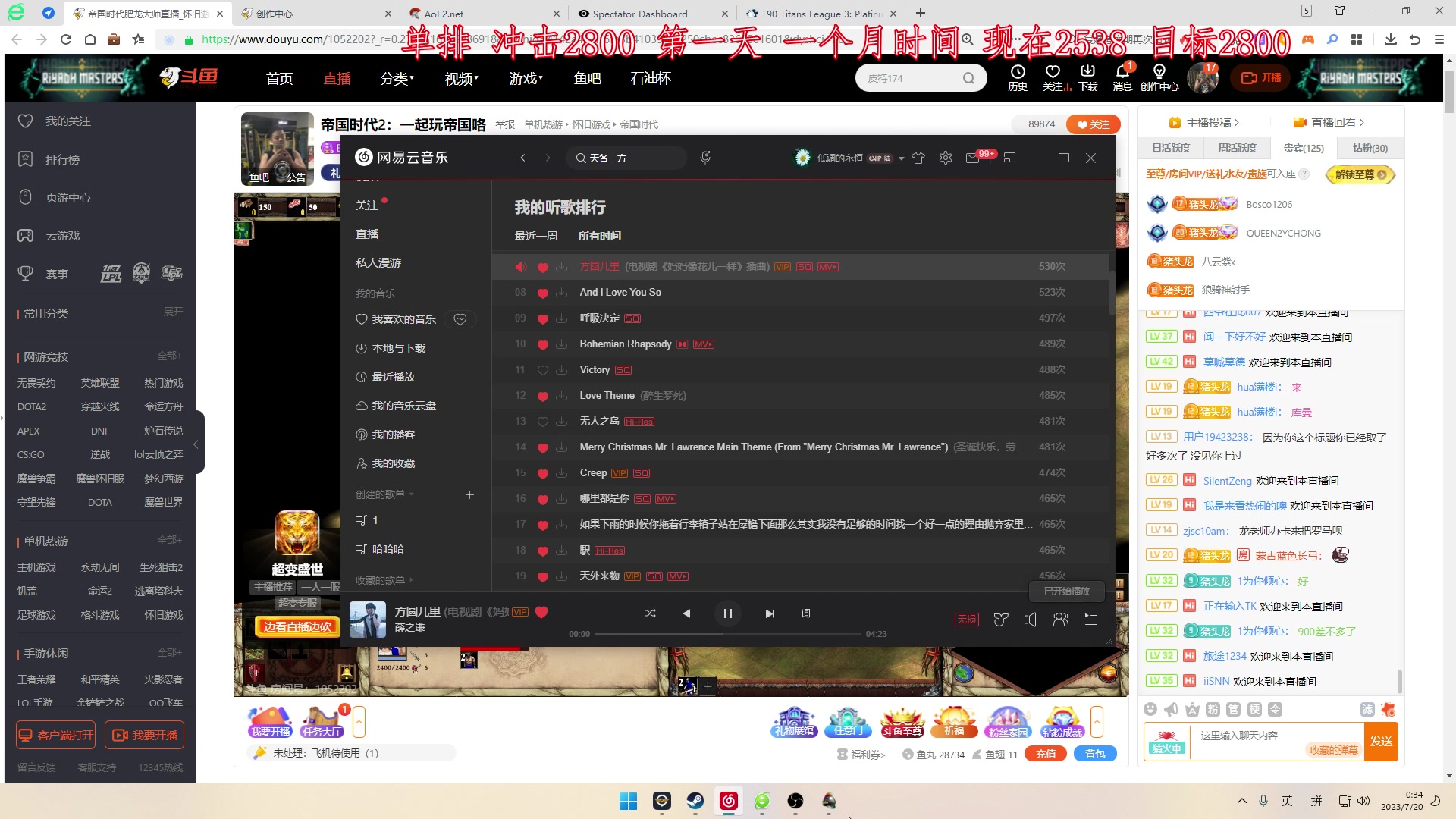1456x819 pixels.
Task: Open NetEase Cloud Music settings gear
Action: click(x=946, y=158)
